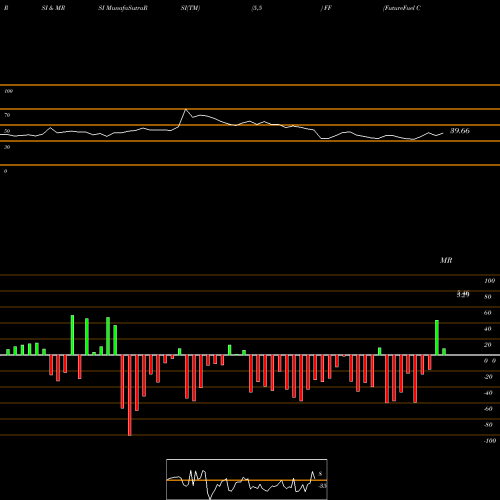The width and height of the screenshot is (500, 500).
Task: Click the SI & MR header label
Action: [x=53, y=8]
